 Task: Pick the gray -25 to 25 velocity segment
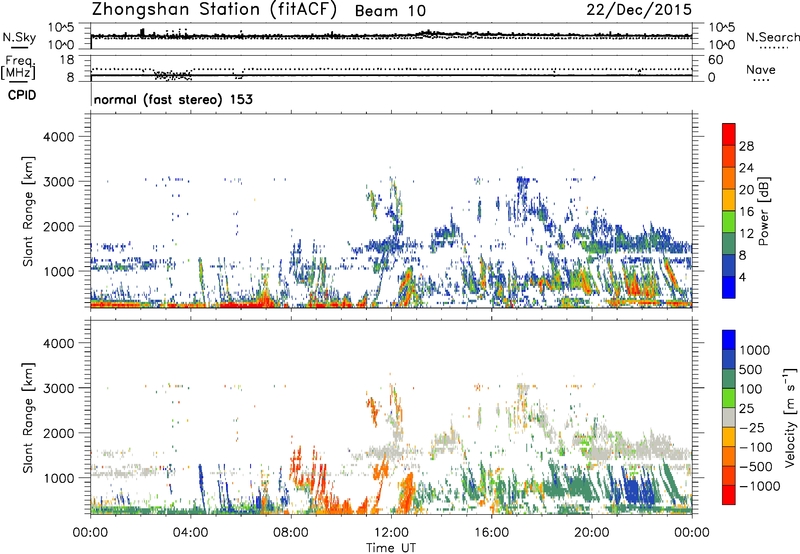point(729,418)
